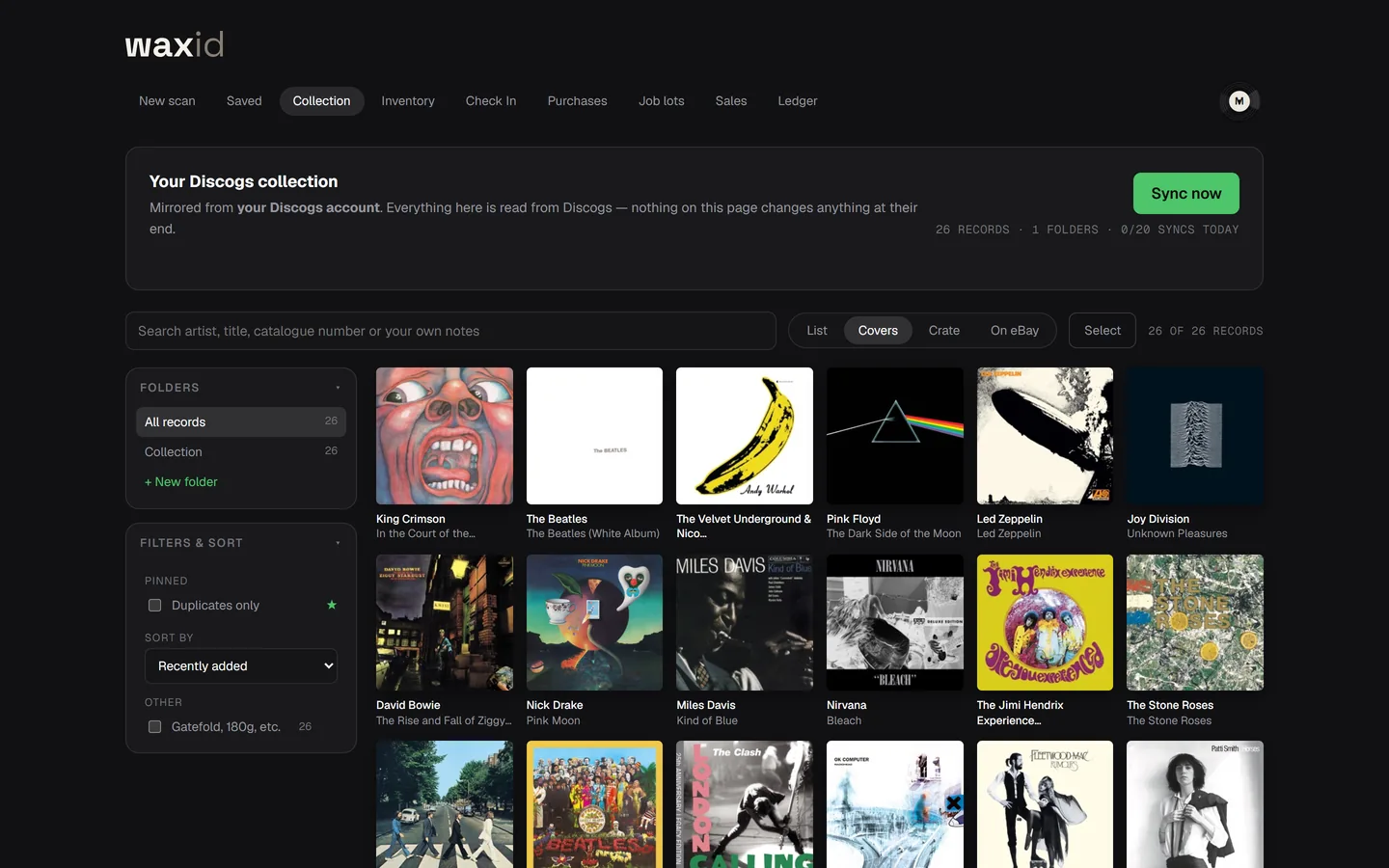1389x868 pixels.
Task: Open The Stone Roses album cover
Action: click(x=1195, y=622)
